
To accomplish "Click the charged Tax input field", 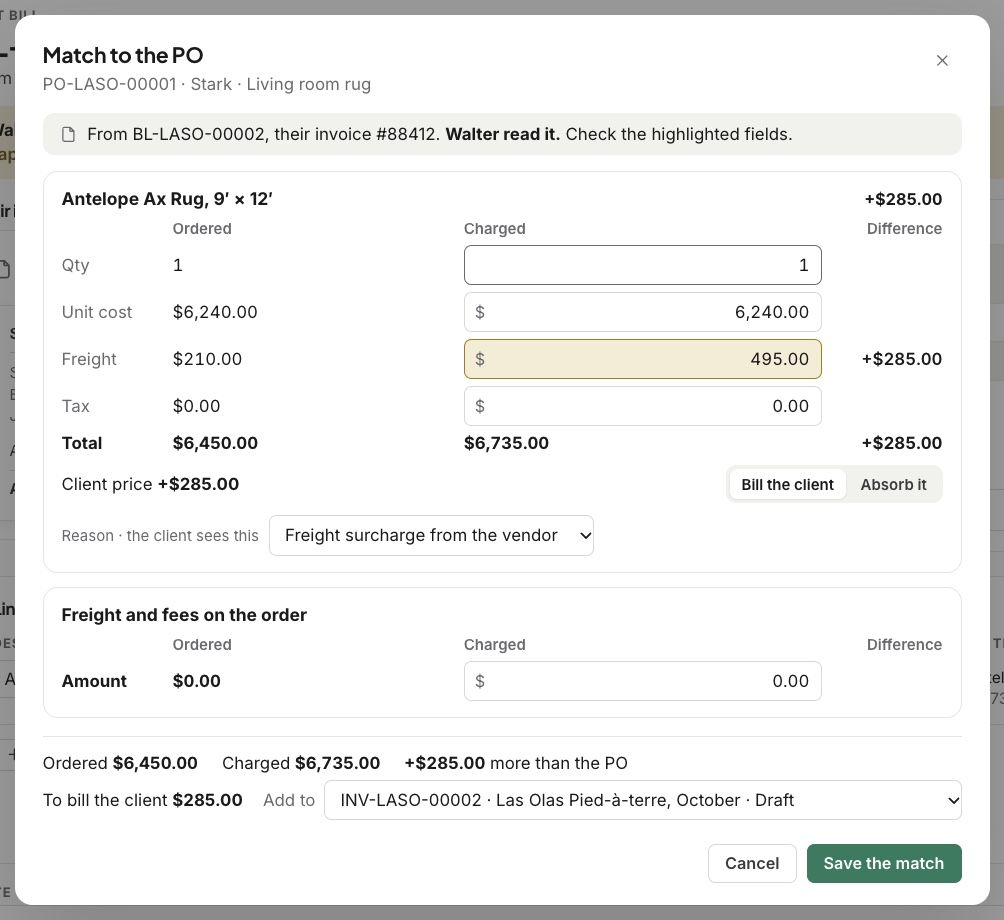I will [642, 406].
